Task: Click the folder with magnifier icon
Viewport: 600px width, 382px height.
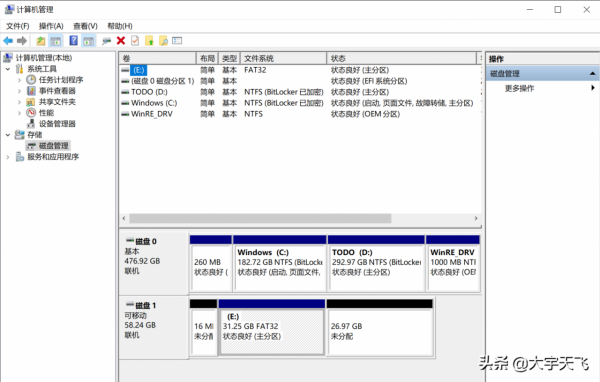Action: tap(163, 41)
